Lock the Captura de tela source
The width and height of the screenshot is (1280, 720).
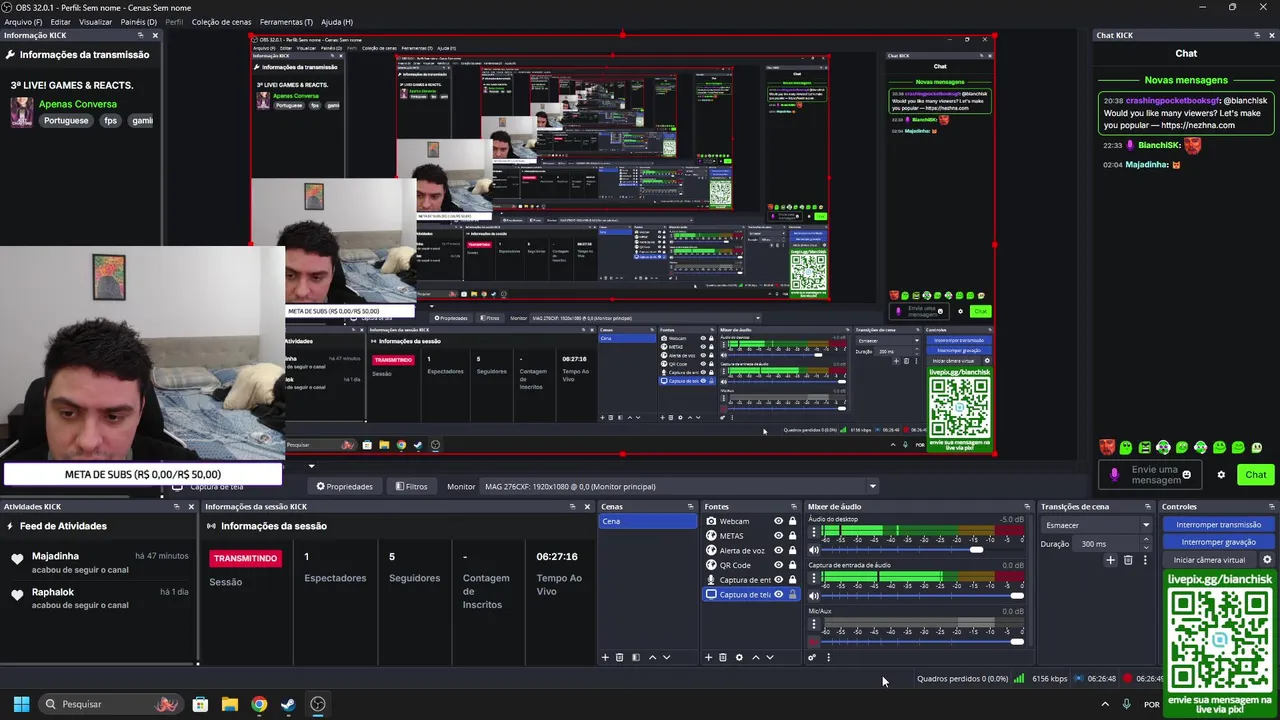[793, 594]
